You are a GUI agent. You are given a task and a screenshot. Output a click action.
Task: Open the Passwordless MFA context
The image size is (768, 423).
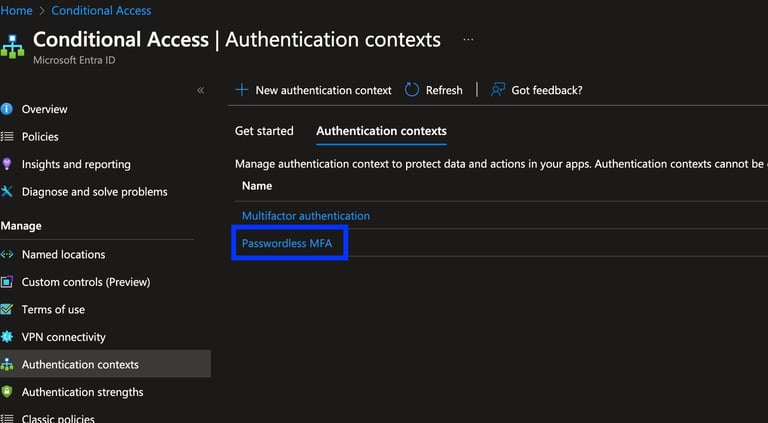tap(287, 243)
